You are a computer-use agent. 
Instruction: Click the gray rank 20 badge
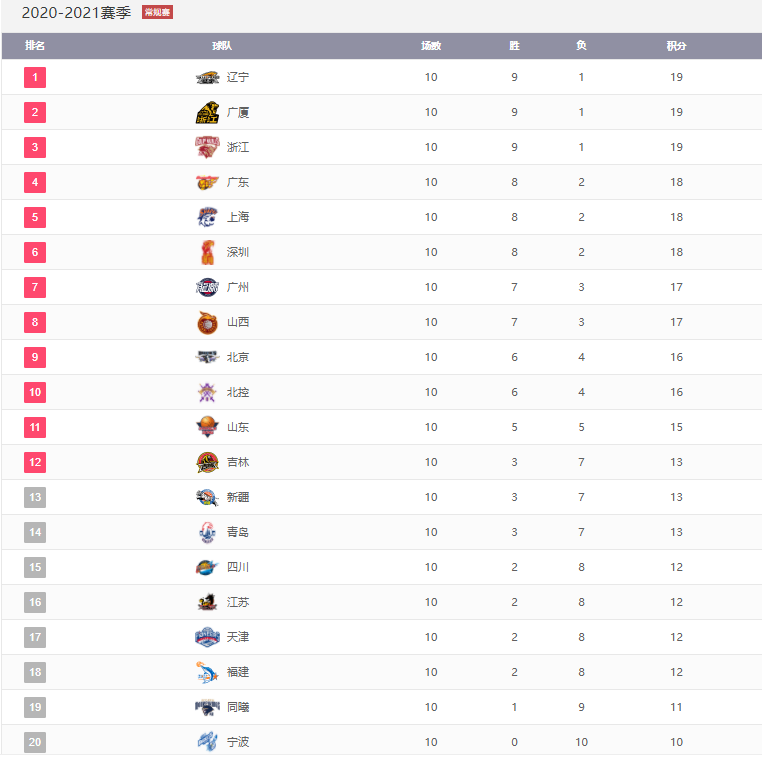coord(35,742)
